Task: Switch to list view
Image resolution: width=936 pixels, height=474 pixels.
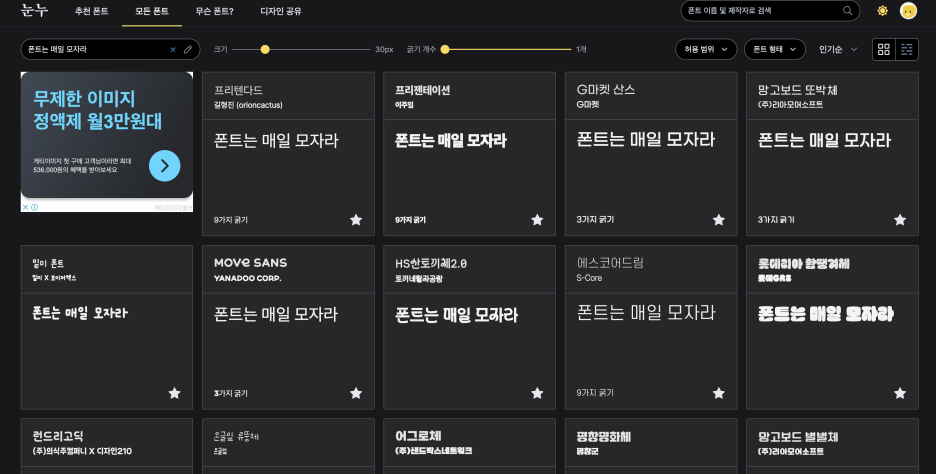Action: click(907, 50)
